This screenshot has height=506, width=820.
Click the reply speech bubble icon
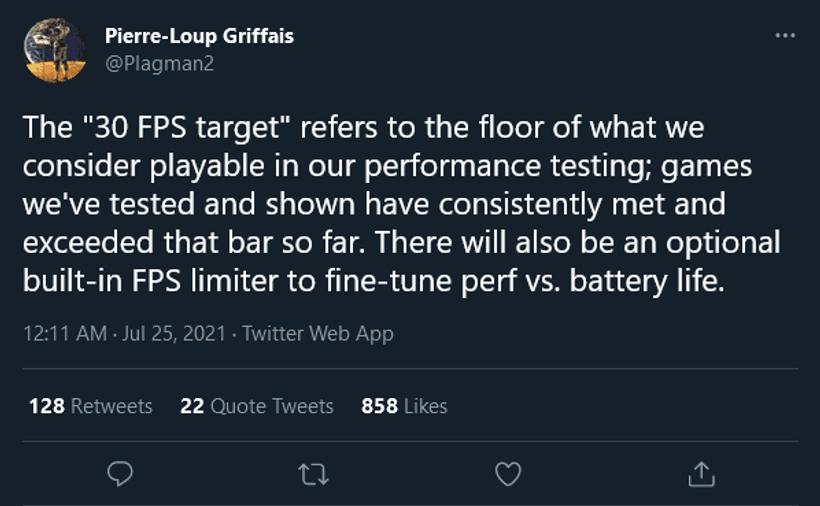pyautogui.click(x=120, y=474)
